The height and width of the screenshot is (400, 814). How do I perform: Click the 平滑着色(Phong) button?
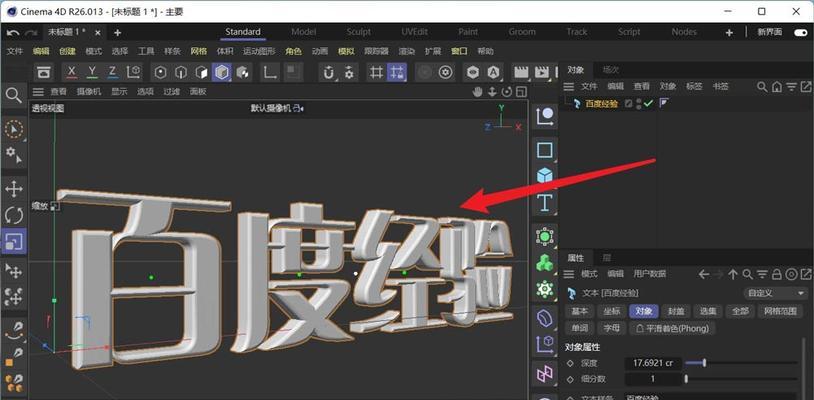point(672,328)
